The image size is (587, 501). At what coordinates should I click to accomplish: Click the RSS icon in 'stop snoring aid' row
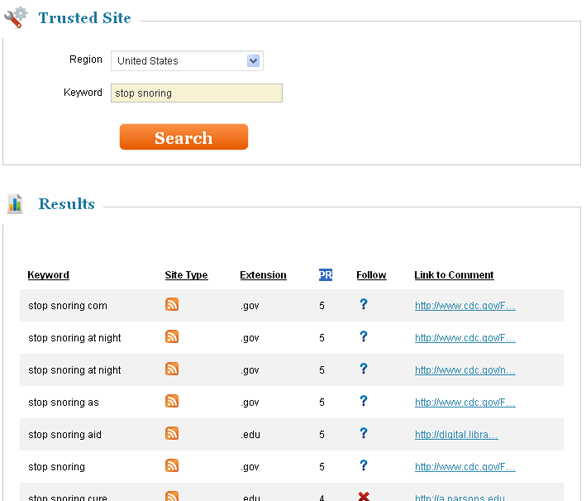pos(172,433)
